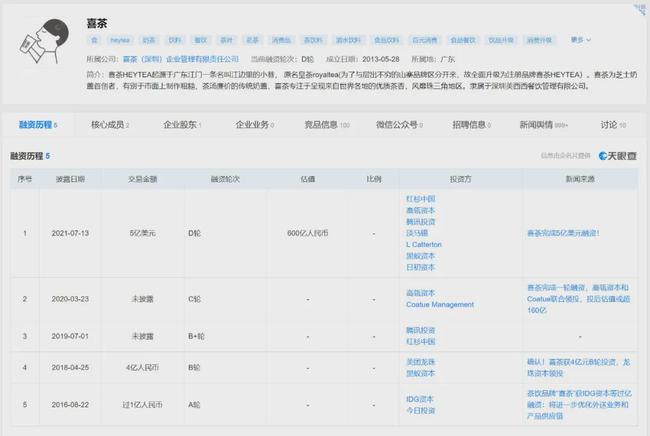Click the date cell 2016-08-22
This screenshot has height=436, width=650.
(x=70, y=405)
